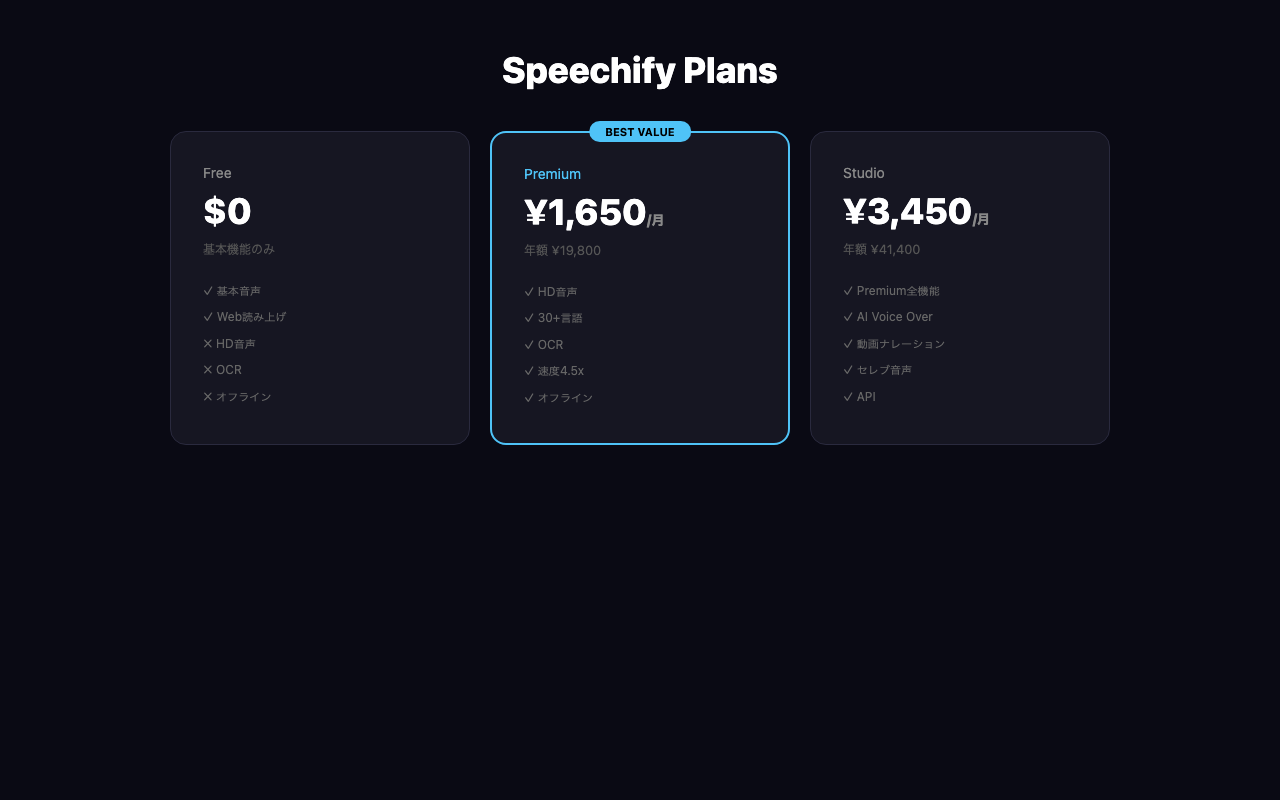Viewport: 1280px width, 800px height.
Task: Click the $0 price in Free plan
Action: tap(227, 211)
